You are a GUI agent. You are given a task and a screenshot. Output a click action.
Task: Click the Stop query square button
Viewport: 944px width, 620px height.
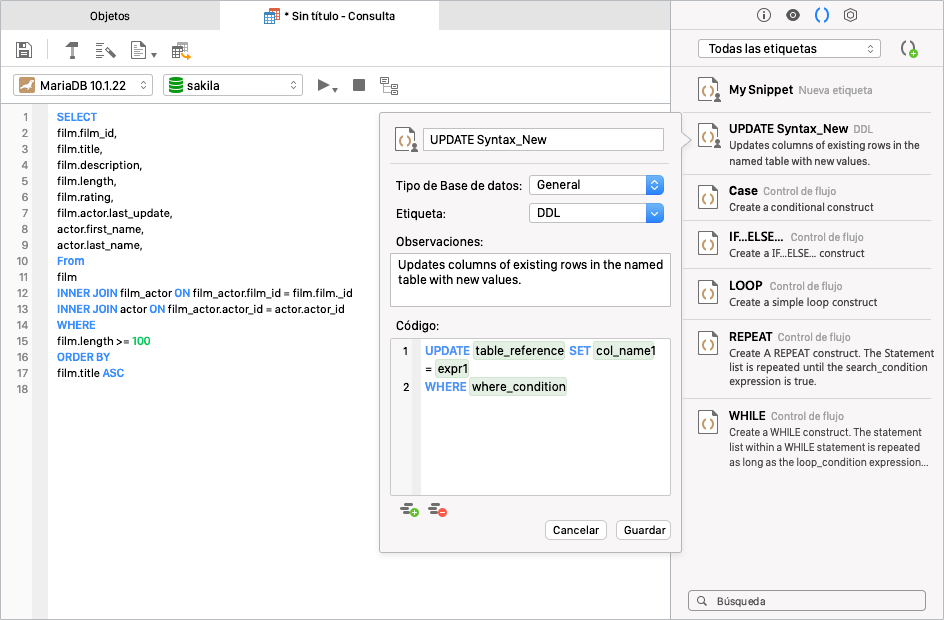[359, 85]
